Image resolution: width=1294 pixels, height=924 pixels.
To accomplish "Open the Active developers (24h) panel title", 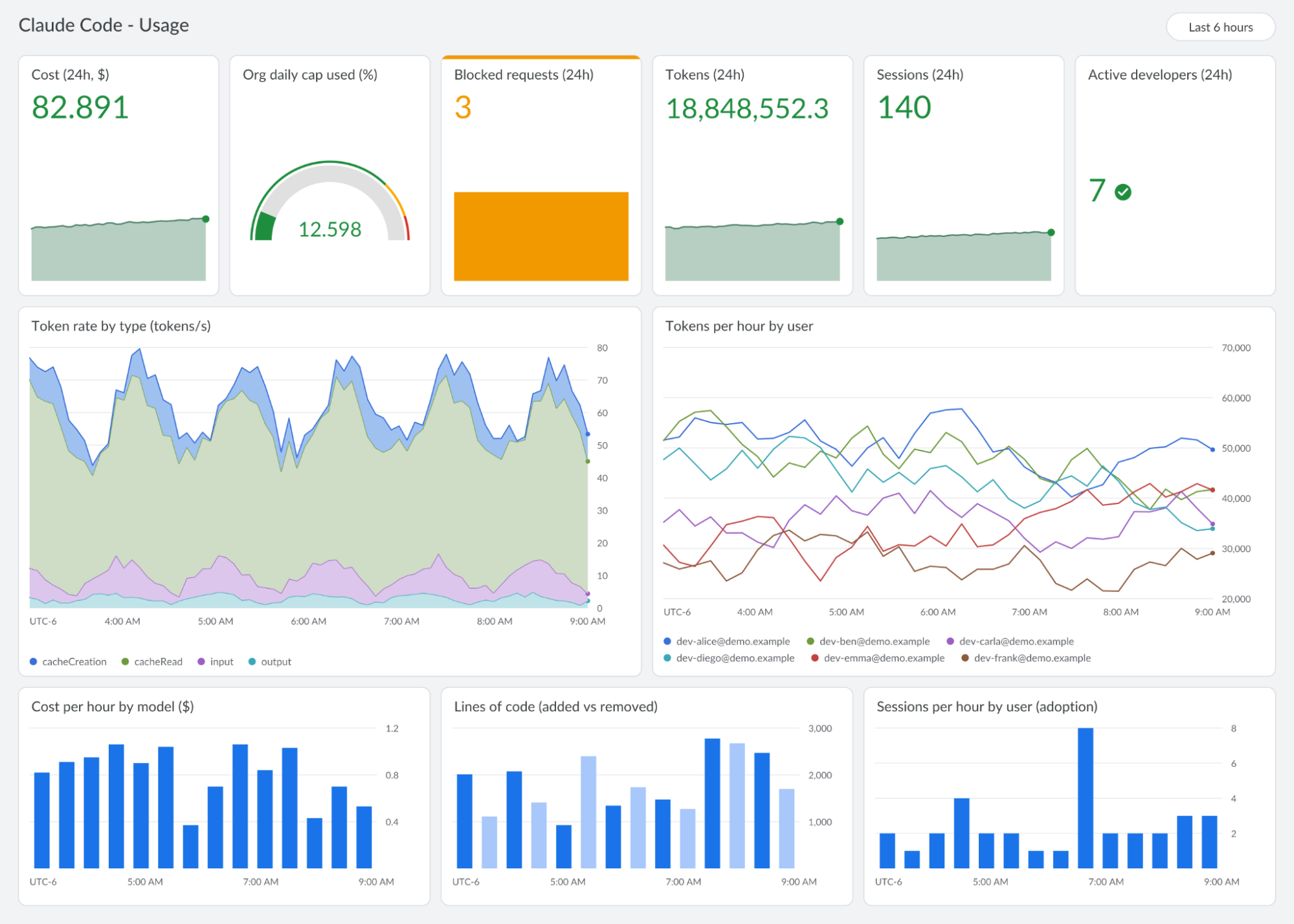I will pyautogui.click(x=1160, y=74).
